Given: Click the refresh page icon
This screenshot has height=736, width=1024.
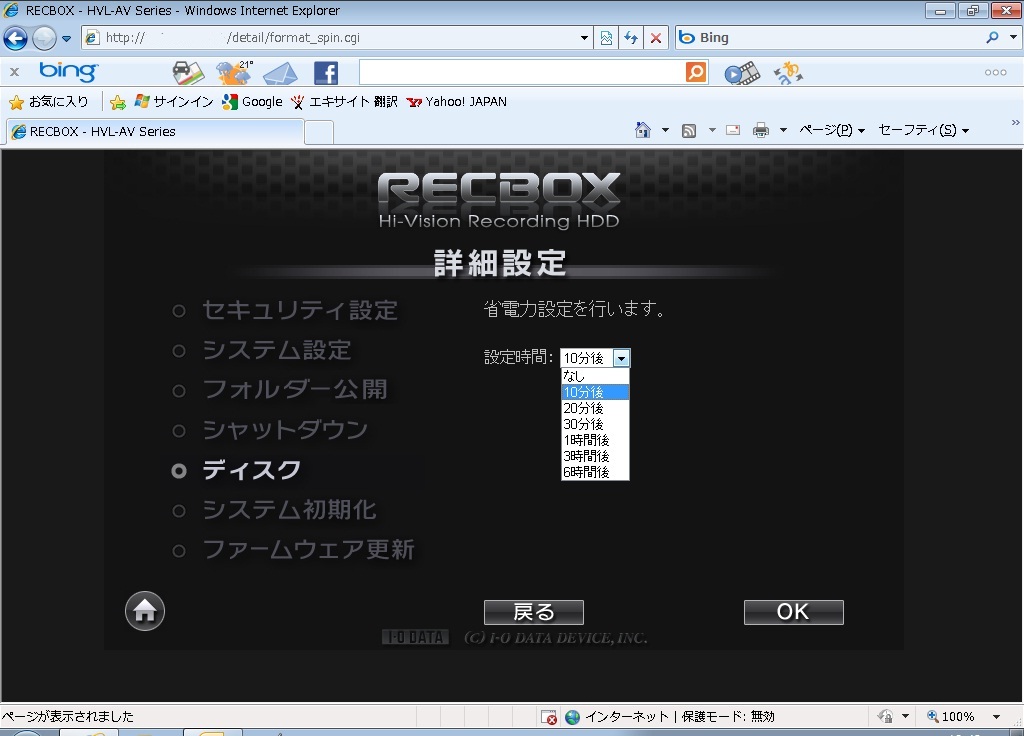Looking at the screenshot, I should 631,38.
